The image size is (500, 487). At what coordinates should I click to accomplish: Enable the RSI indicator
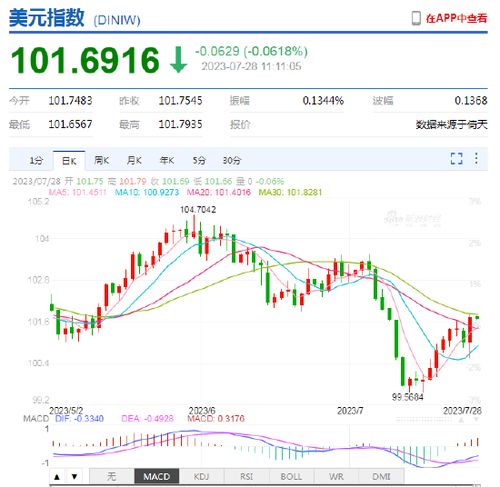tap(246, 476)
